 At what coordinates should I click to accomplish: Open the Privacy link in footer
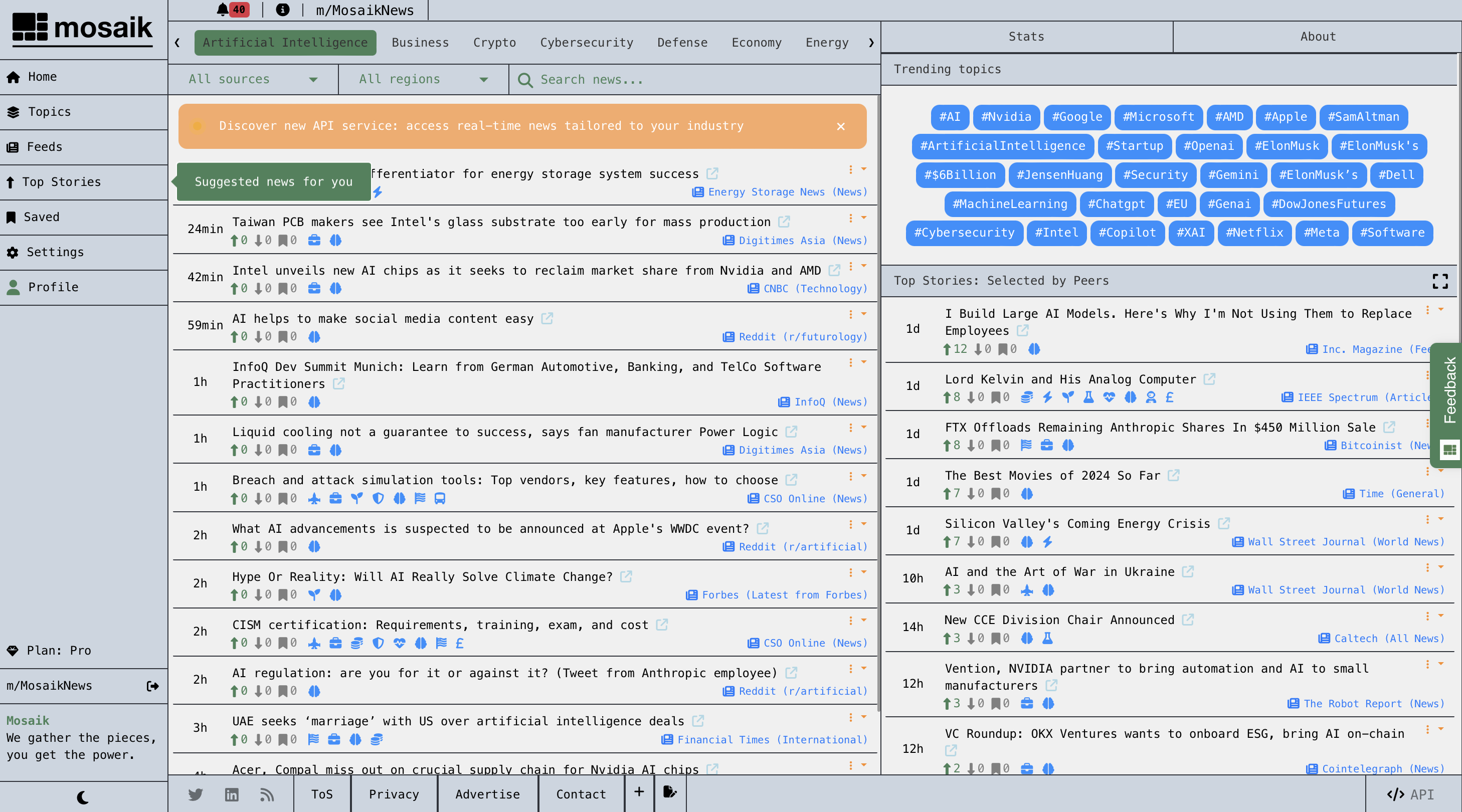393,794
